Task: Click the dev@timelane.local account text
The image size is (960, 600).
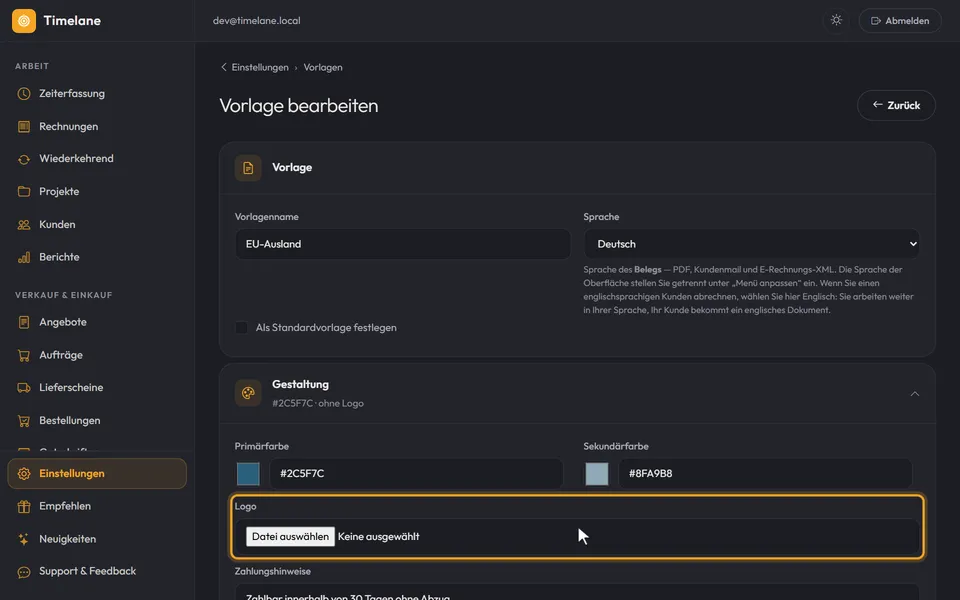Action: point(257,21)
